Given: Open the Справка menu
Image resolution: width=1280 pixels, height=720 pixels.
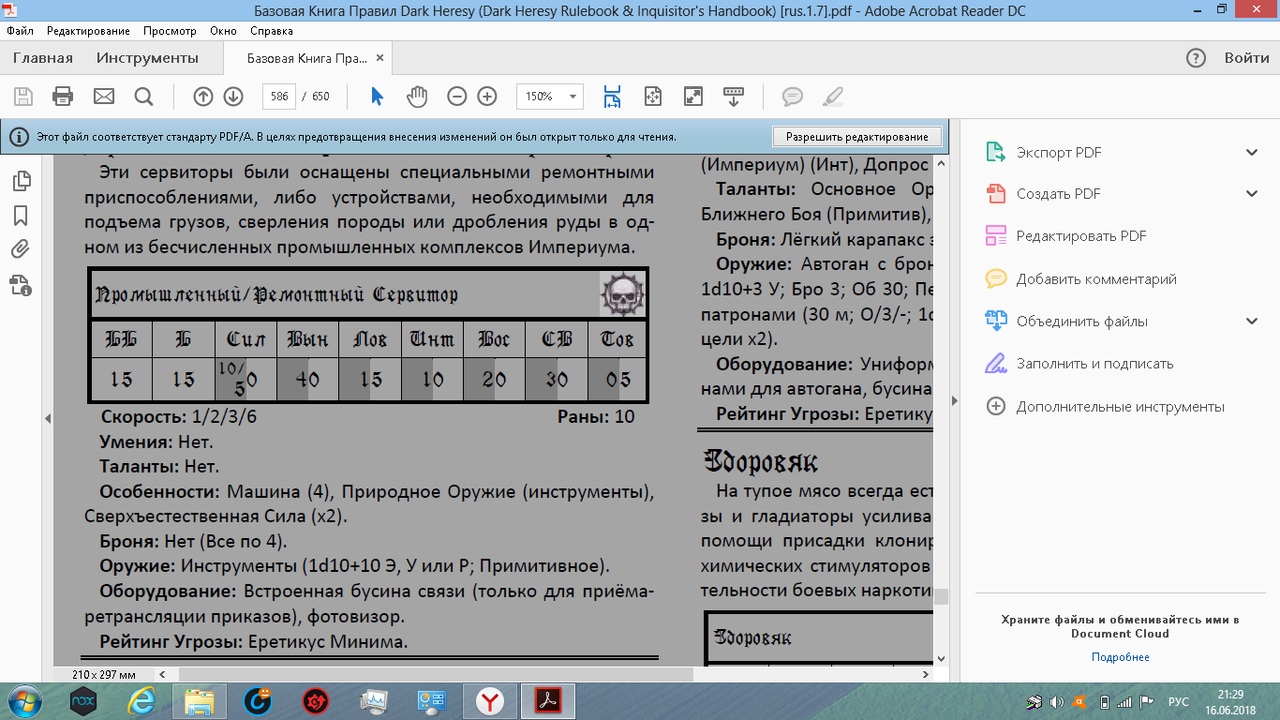Looking at the screenshot, I should (271, 31).
